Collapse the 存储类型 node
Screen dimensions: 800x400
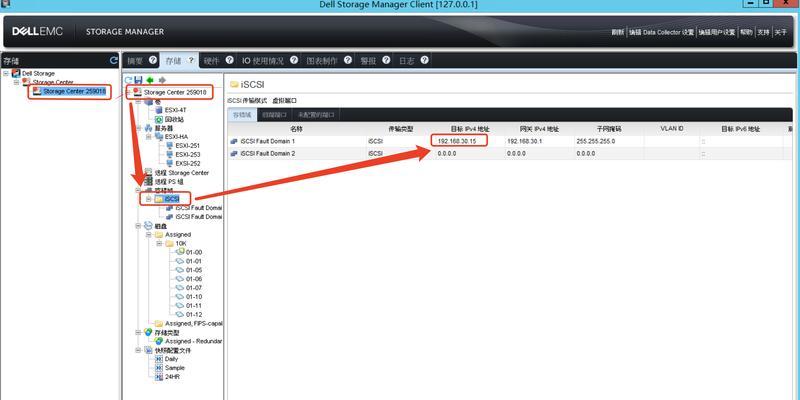[138, 332]
